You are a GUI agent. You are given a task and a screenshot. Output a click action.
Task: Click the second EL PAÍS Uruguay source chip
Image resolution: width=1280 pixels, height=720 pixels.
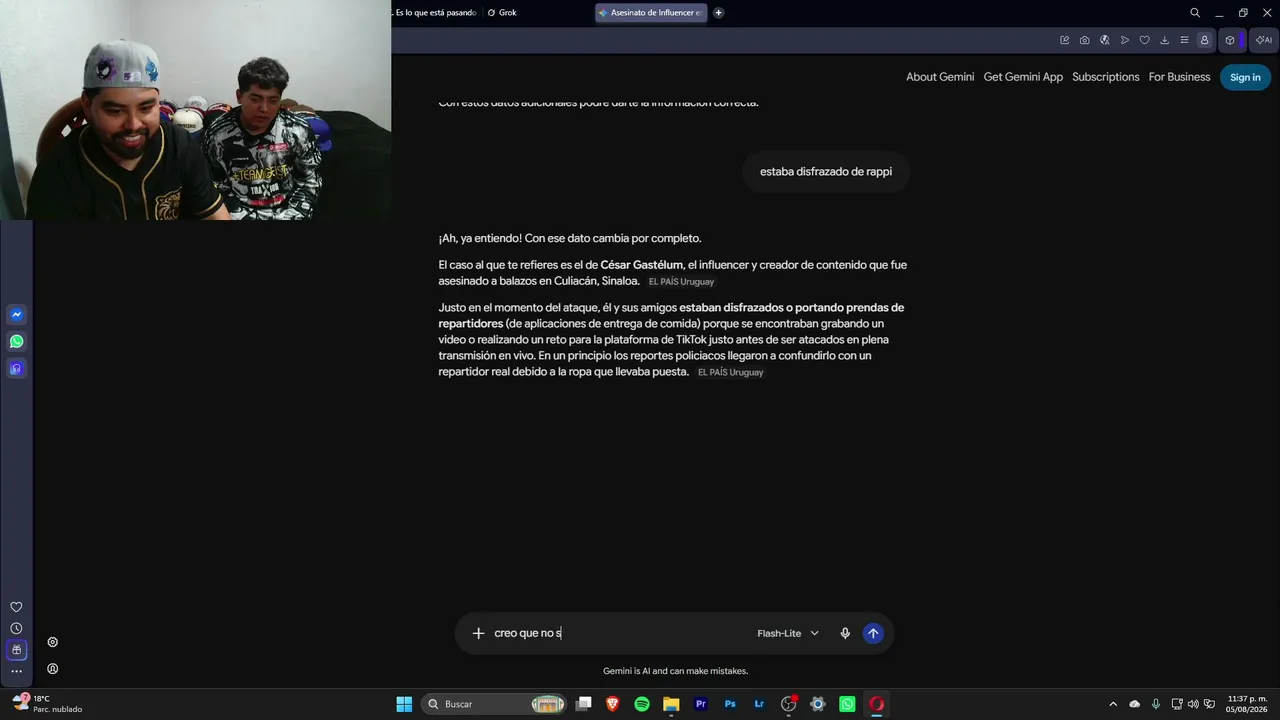tap(730, 372)
